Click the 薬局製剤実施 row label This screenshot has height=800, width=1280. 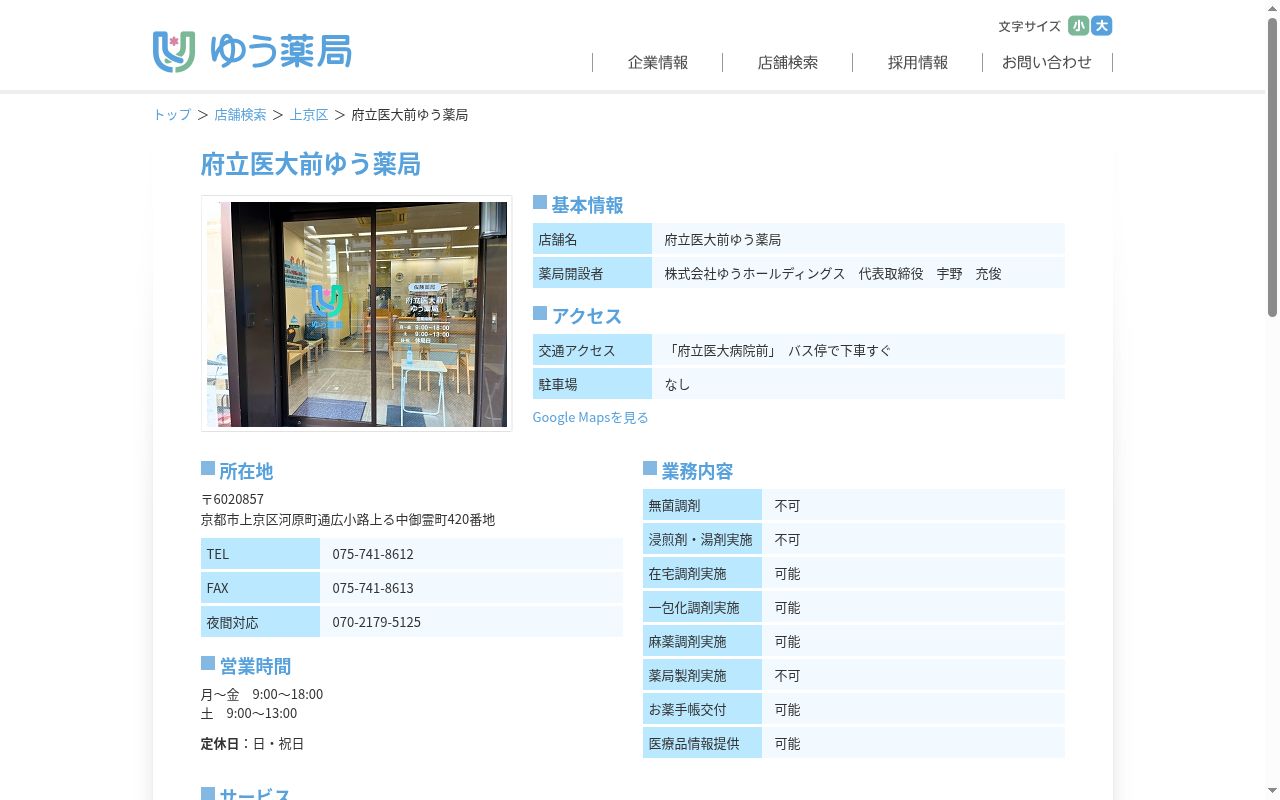702,676
